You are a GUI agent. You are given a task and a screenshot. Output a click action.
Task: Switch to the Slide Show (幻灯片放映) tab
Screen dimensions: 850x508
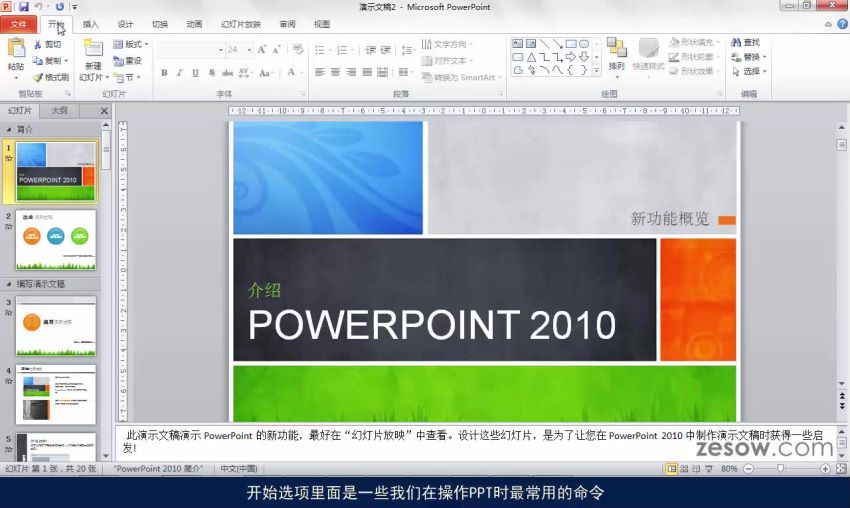[x=241, y=24]
